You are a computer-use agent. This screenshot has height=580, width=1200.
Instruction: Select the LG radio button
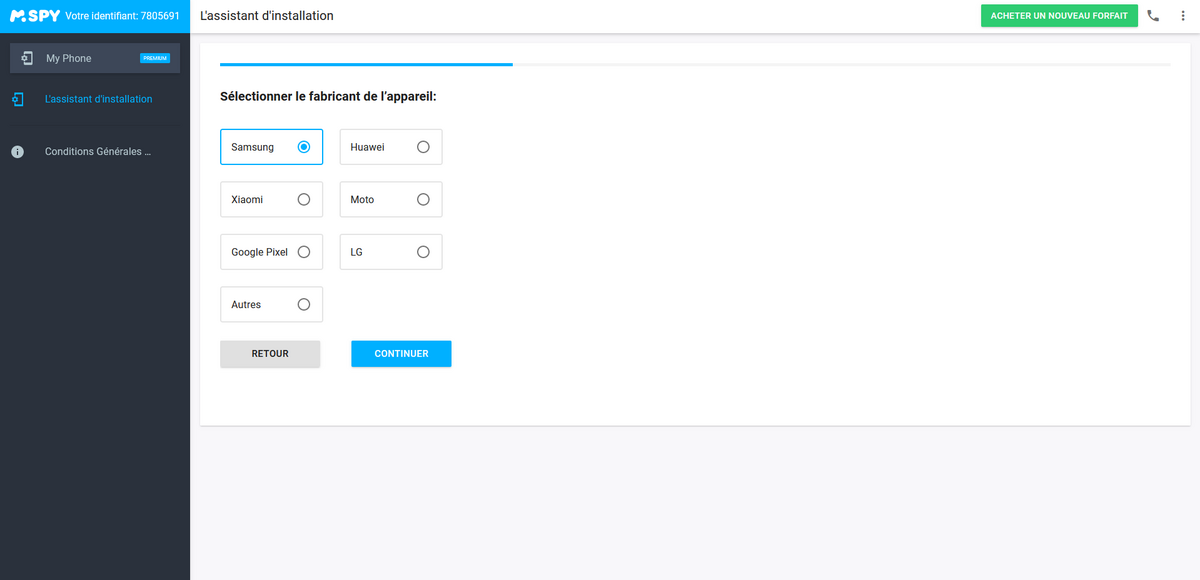(423, 252)
